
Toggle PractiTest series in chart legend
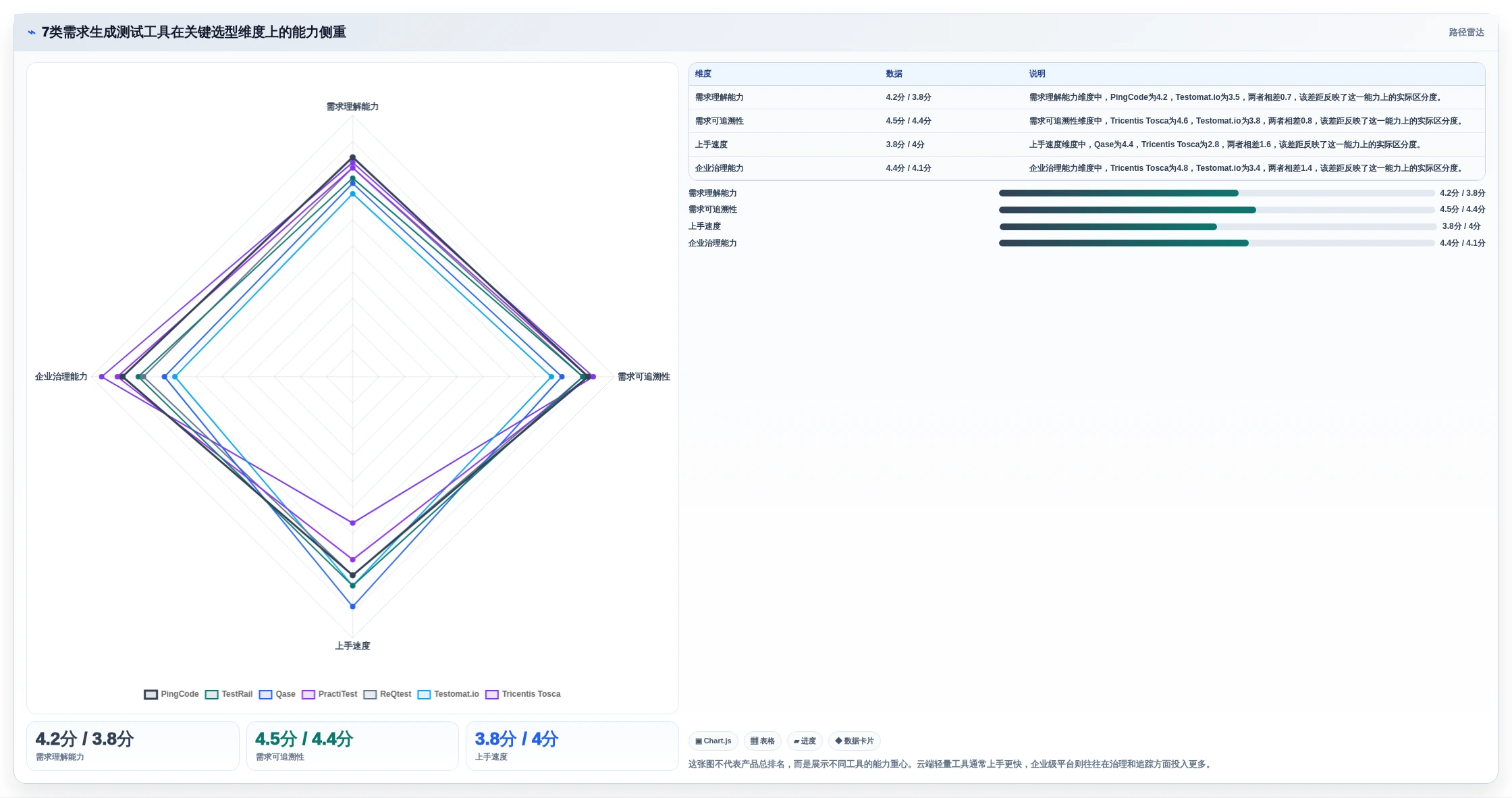(x=329, y=694)
